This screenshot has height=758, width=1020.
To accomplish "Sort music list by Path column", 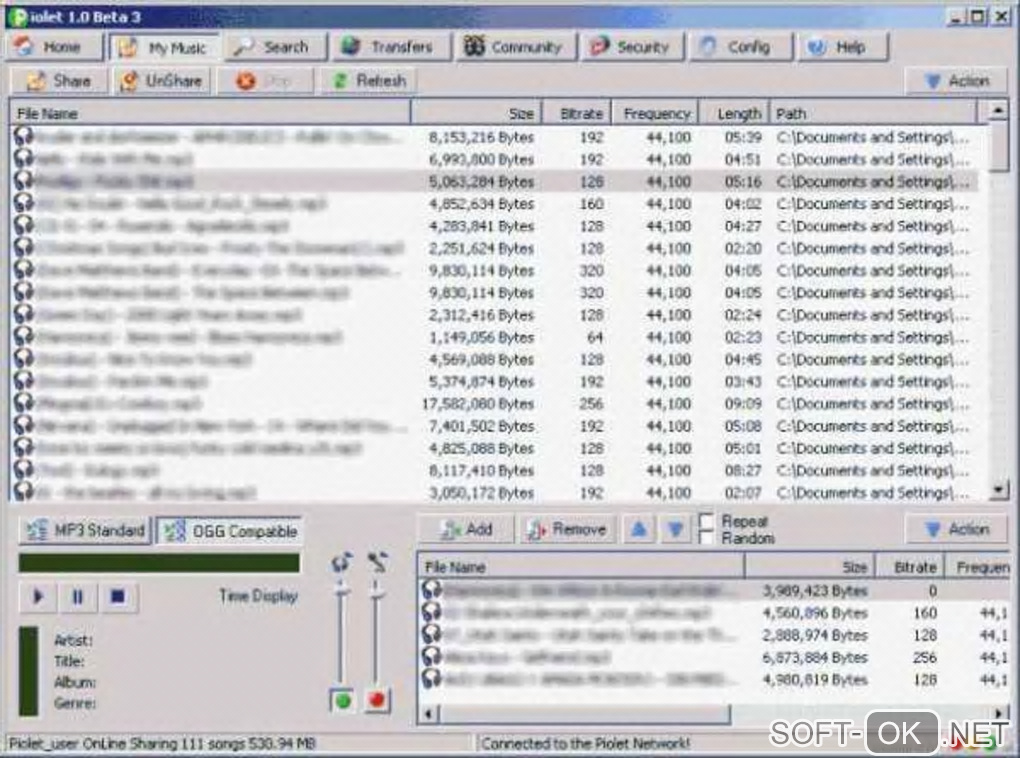I will pyautogui.click(x=873, y=113).
